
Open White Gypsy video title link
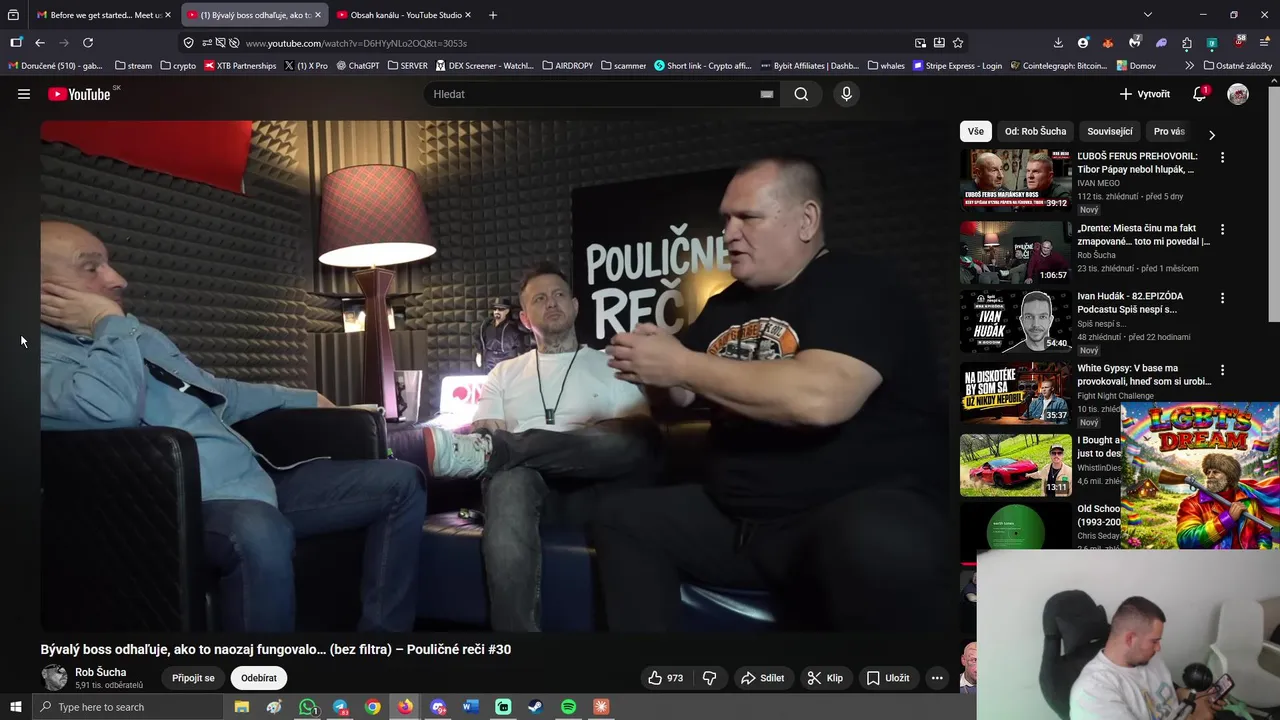tap(1143, 374)
